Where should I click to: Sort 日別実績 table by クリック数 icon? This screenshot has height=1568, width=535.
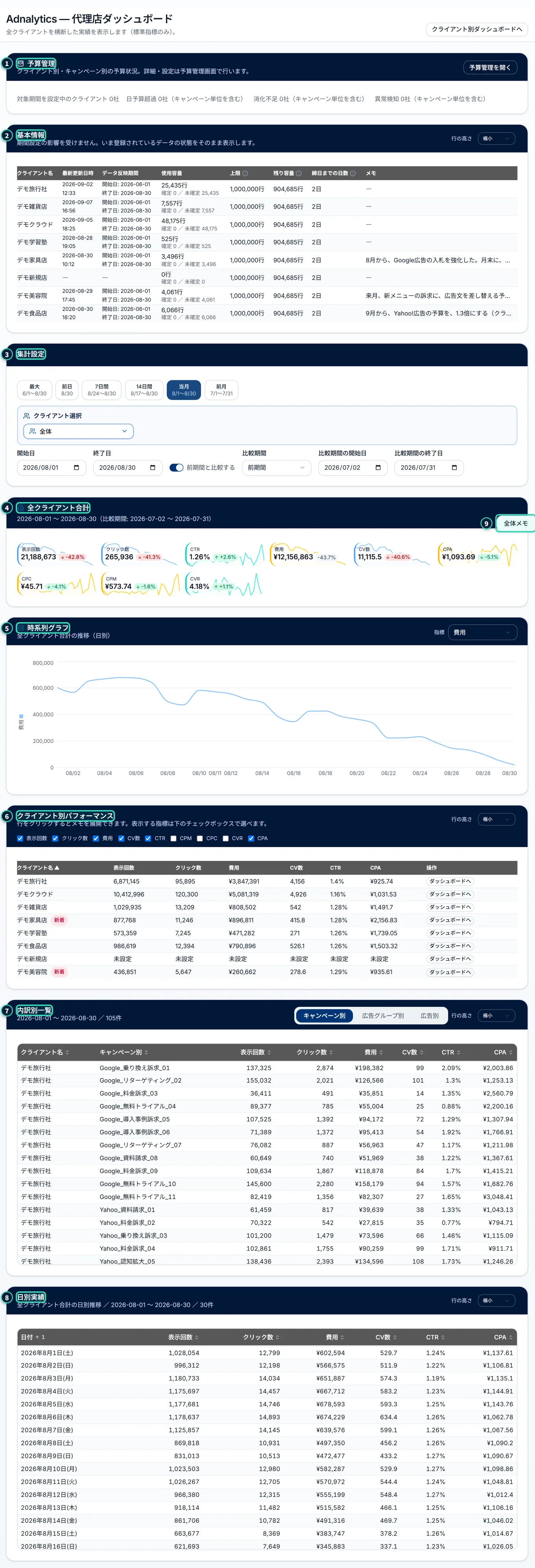tap(278, 1337)
